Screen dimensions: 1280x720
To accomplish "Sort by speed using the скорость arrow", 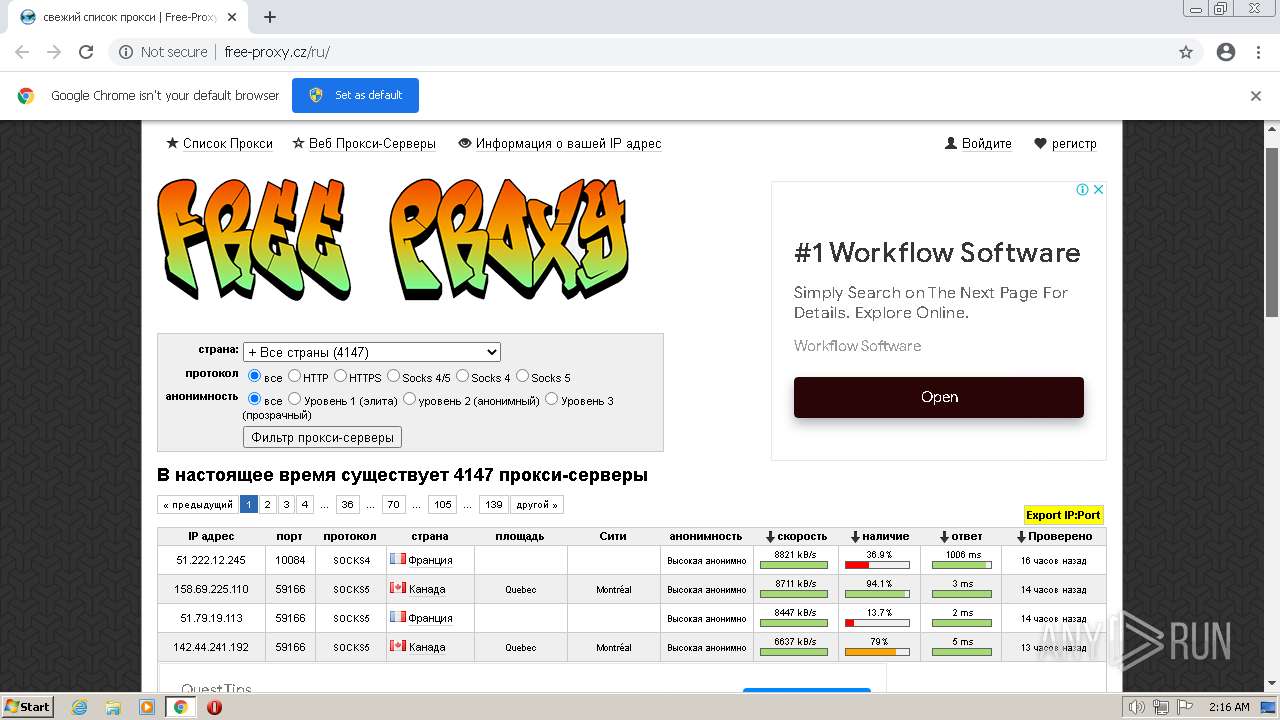I will click(x=770, y=537).
